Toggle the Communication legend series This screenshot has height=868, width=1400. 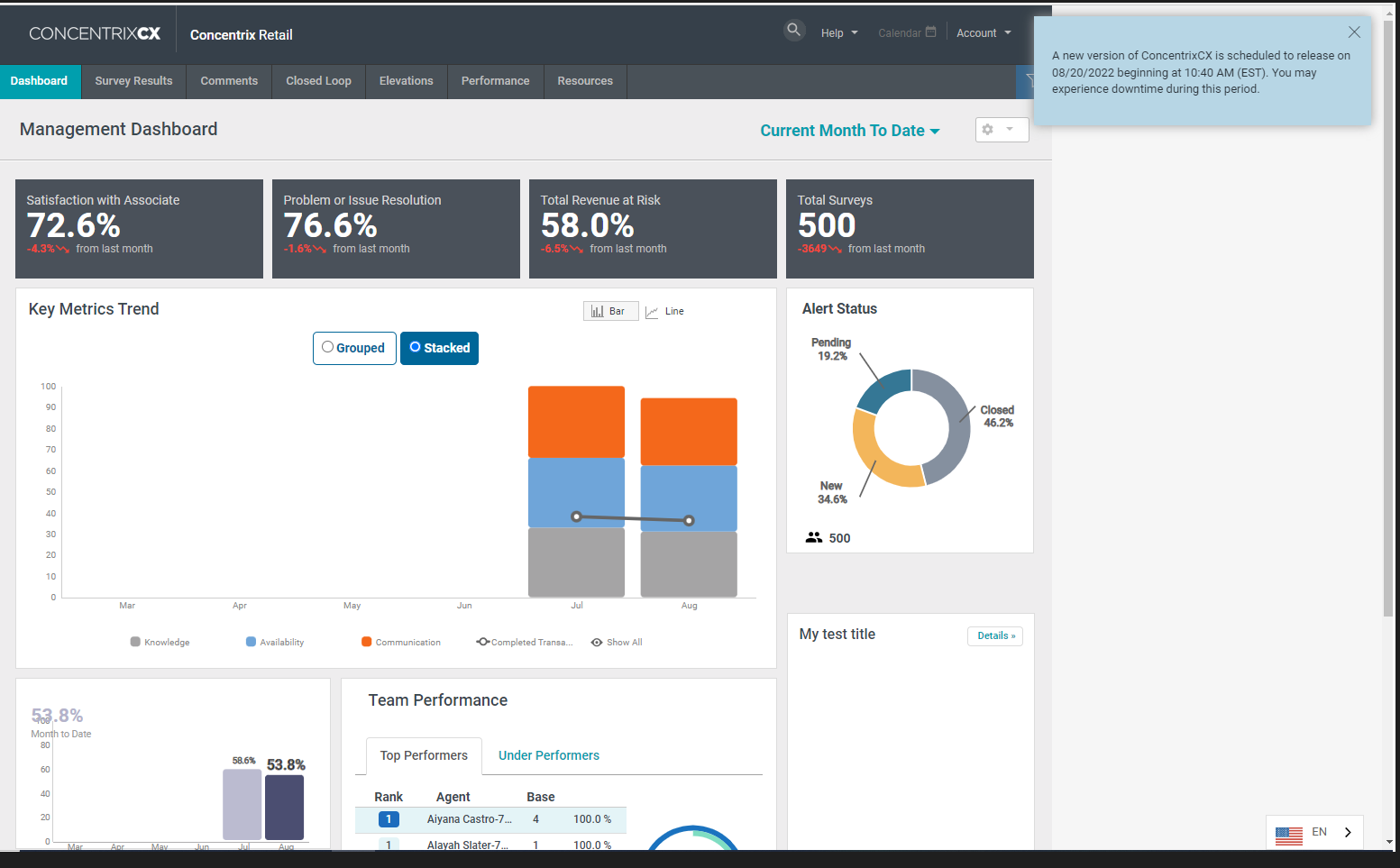[401, 642]
